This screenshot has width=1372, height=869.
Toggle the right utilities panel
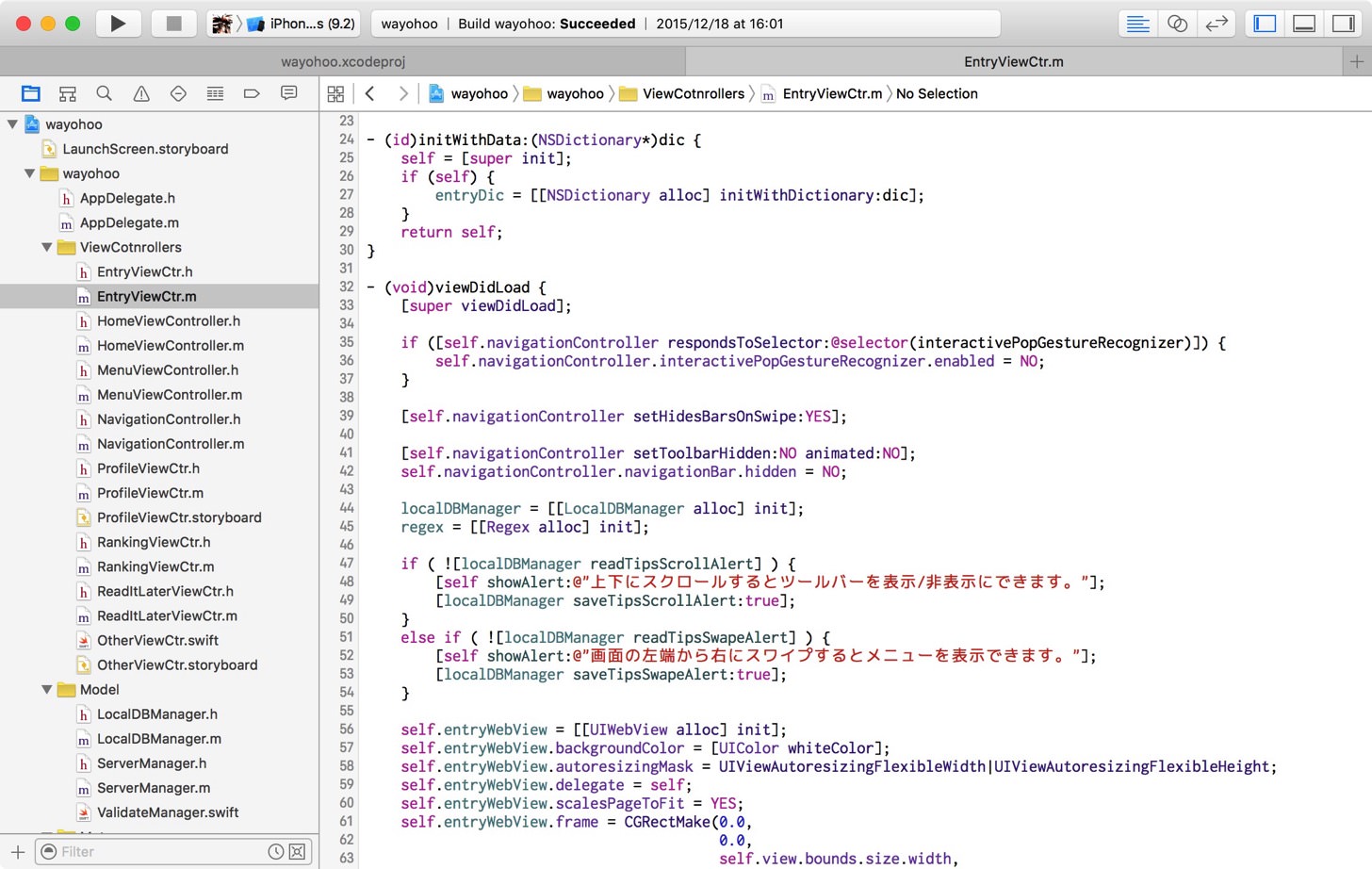[x=1343, y=24]
